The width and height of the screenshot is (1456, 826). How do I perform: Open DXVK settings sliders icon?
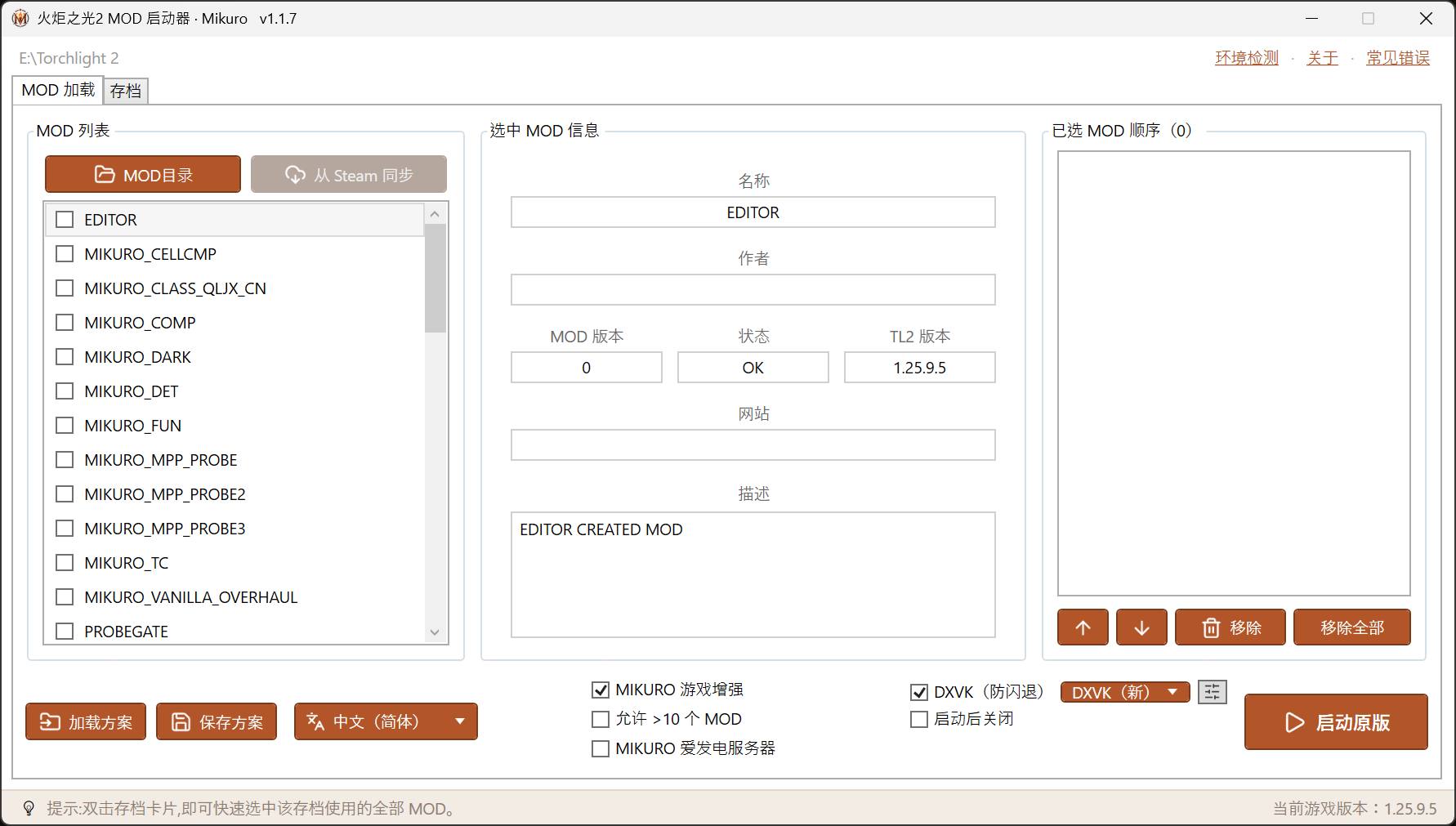coord(1213,692)
